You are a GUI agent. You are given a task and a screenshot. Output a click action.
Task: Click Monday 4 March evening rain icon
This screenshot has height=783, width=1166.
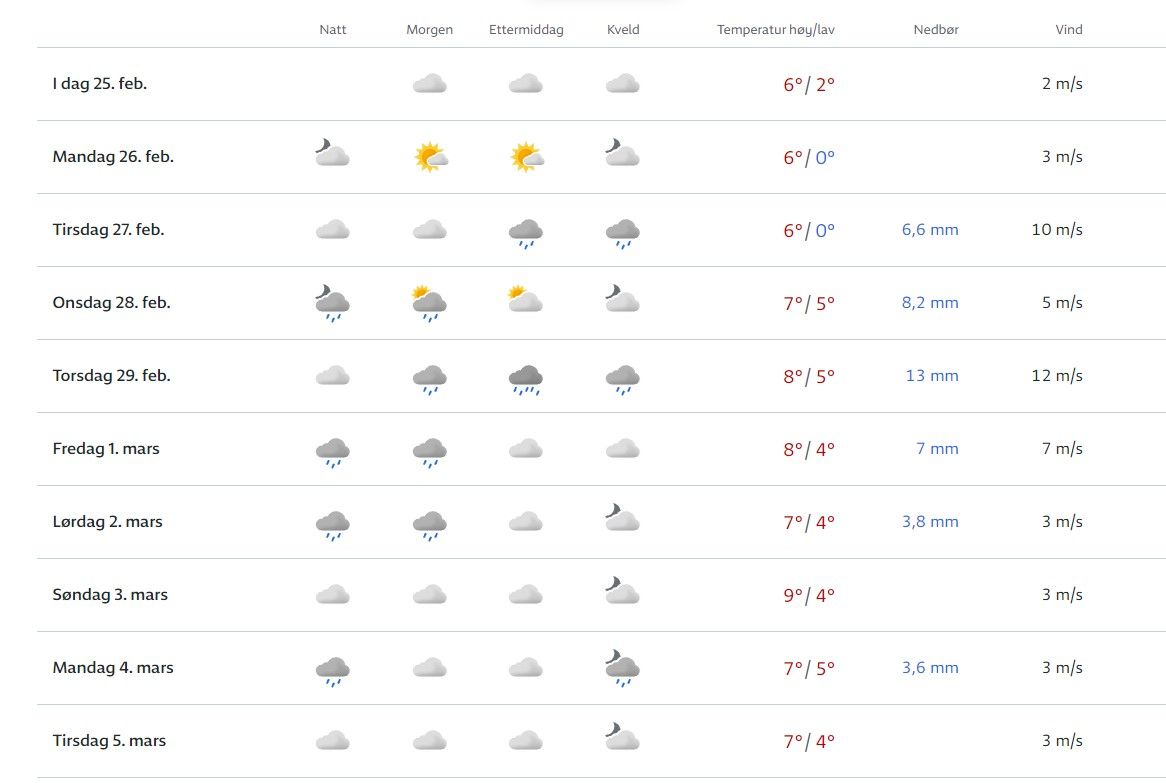622,668
